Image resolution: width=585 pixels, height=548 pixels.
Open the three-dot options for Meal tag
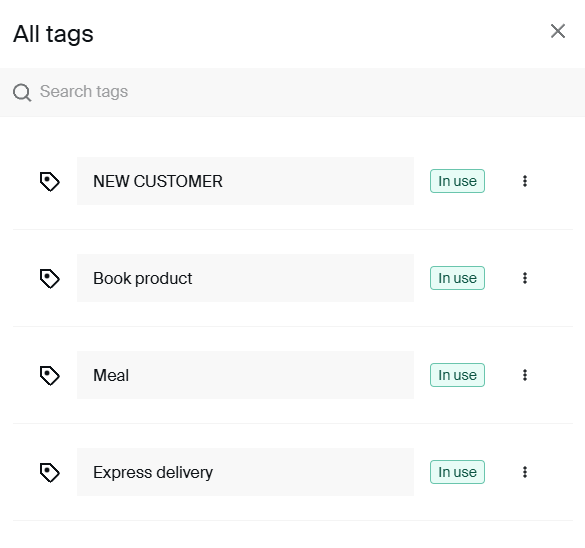[525, 375]
